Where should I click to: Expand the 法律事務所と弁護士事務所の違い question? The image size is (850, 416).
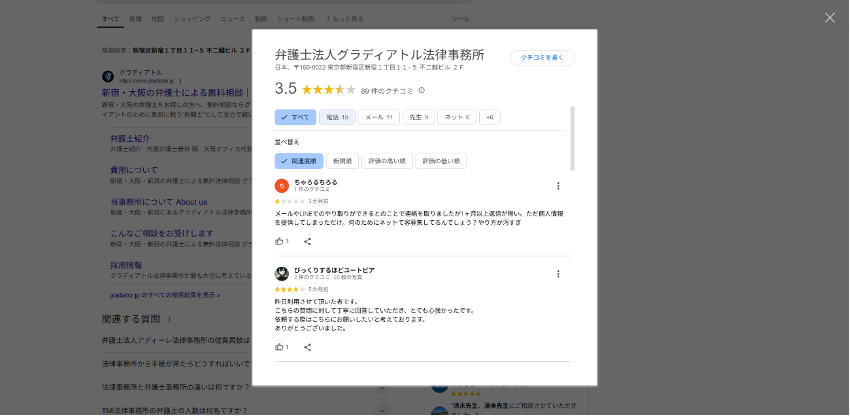coord(246,387)
